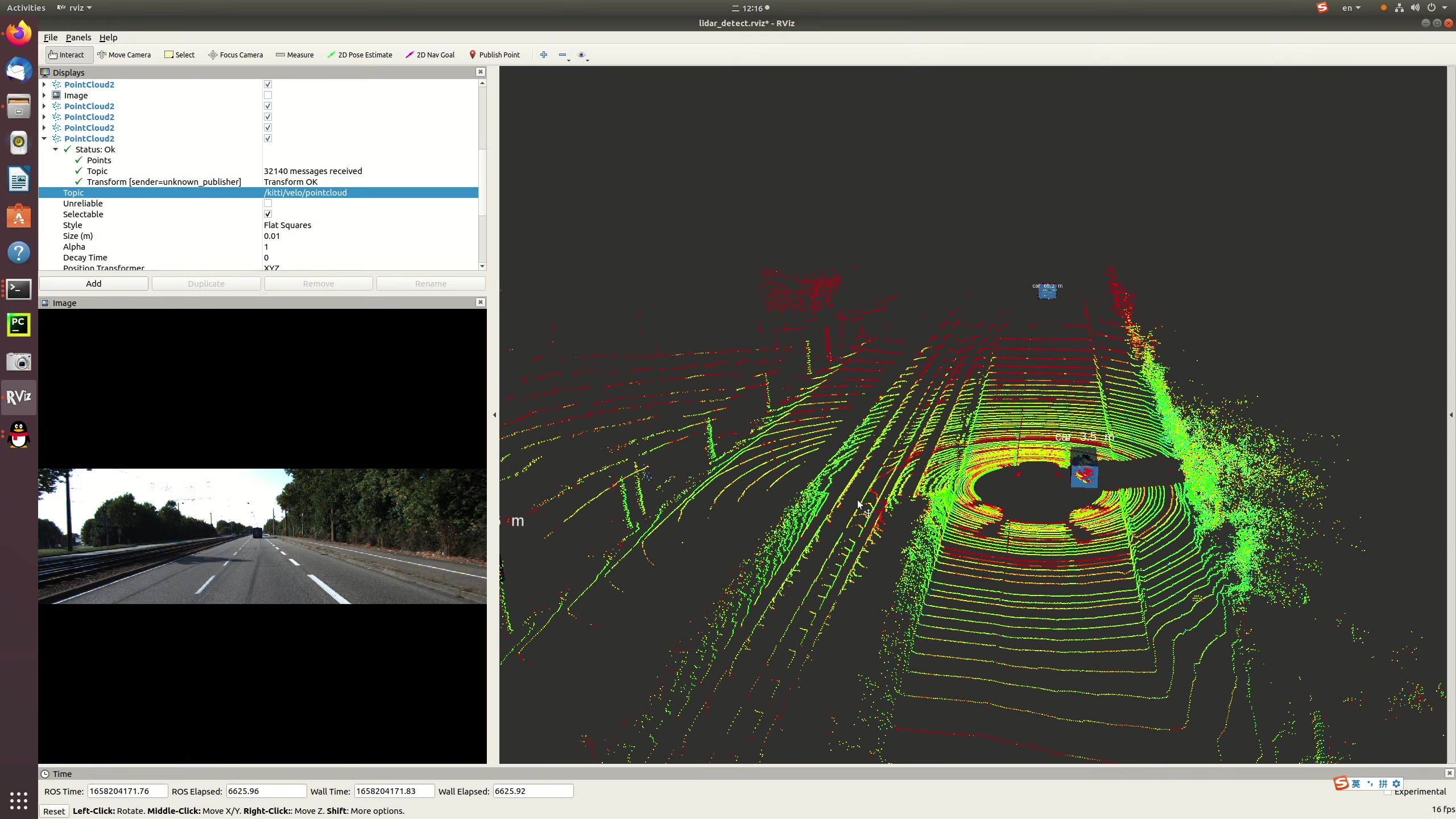This screenshot has width=1456, height=819.
Task: Click the ROS Time field
Action: (127, 791)
